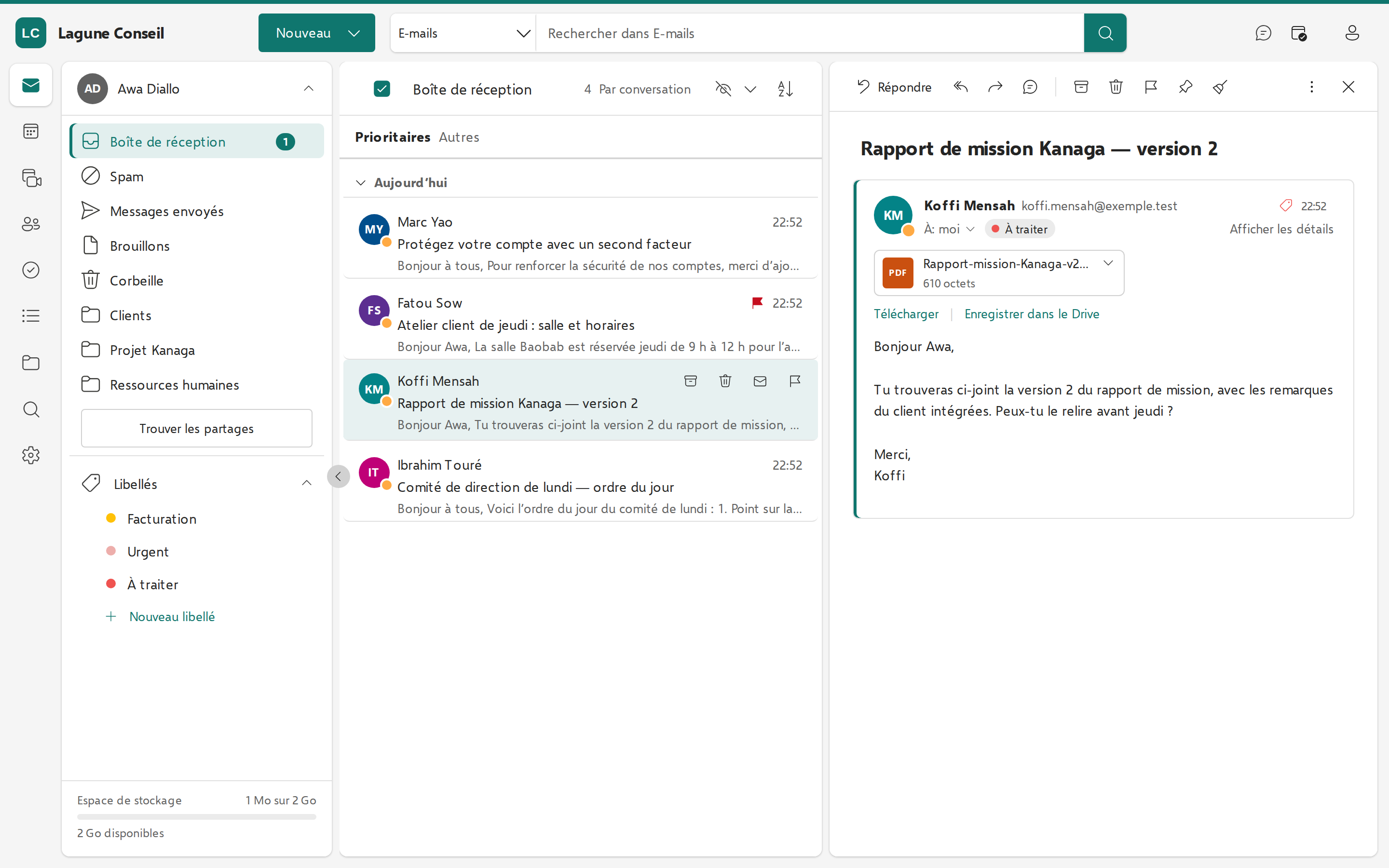Click the broom clean-up icon in toolbar

[1220, 87]
